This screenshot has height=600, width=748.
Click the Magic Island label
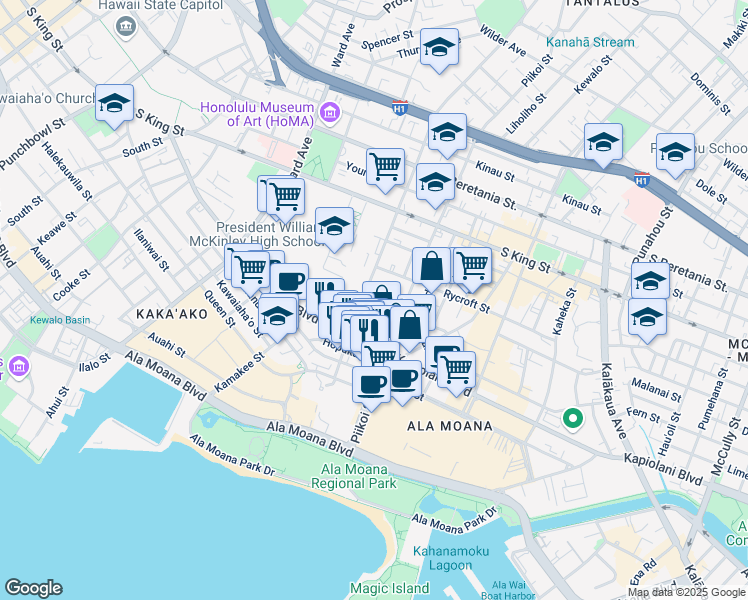tap(390, 588)
